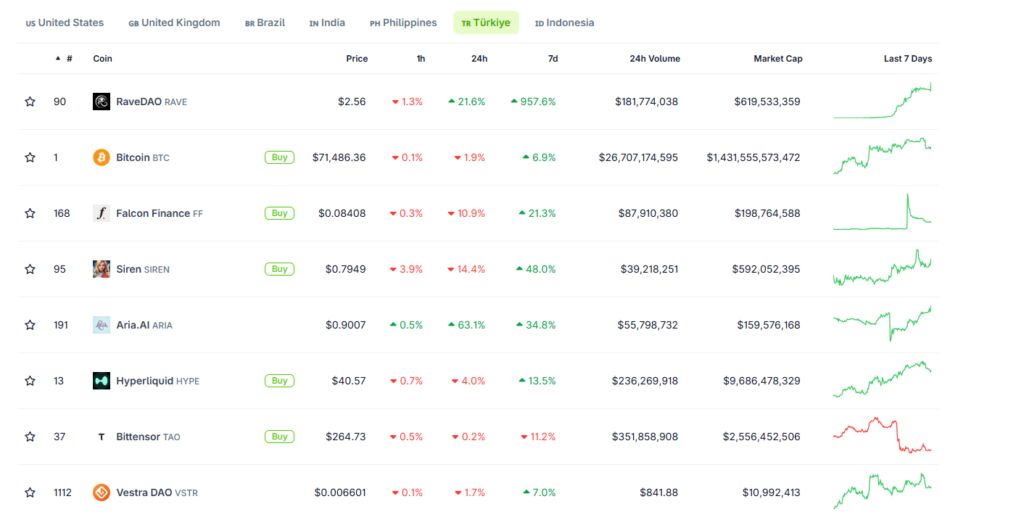1024x520 pixels.
Task: Star Hyperliquid to add to watchlist
Action: pyautogui.click(x=30, y=381)
